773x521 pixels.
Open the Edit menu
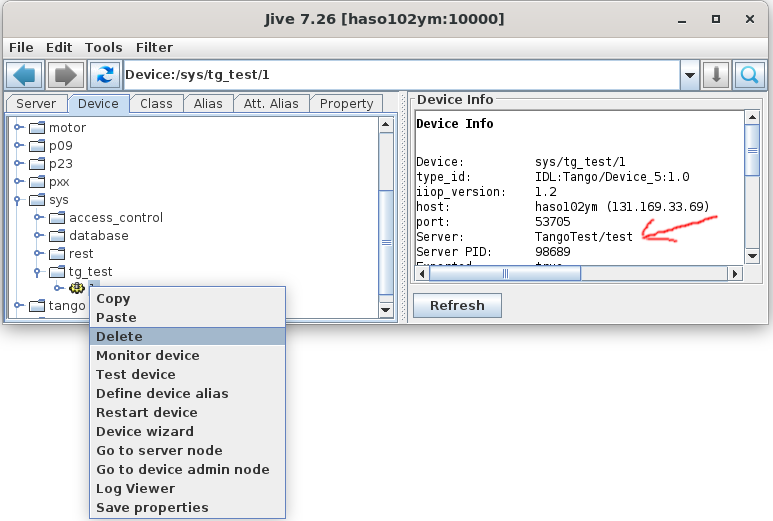click(x=59, y=48)
